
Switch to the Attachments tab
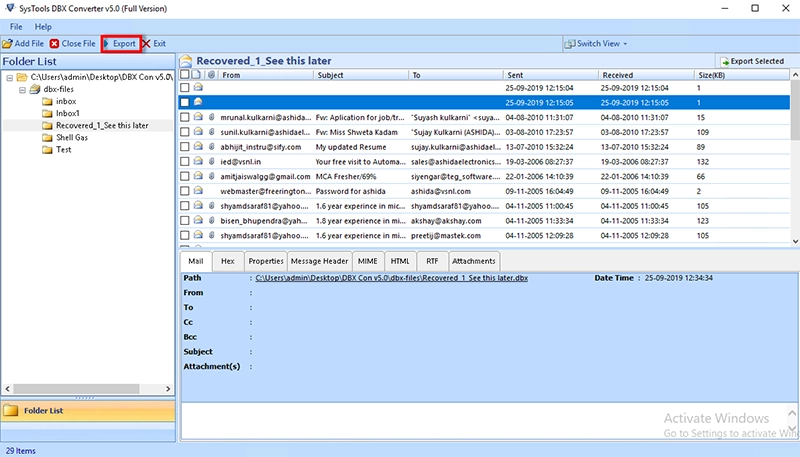click(x=473, y=261)
